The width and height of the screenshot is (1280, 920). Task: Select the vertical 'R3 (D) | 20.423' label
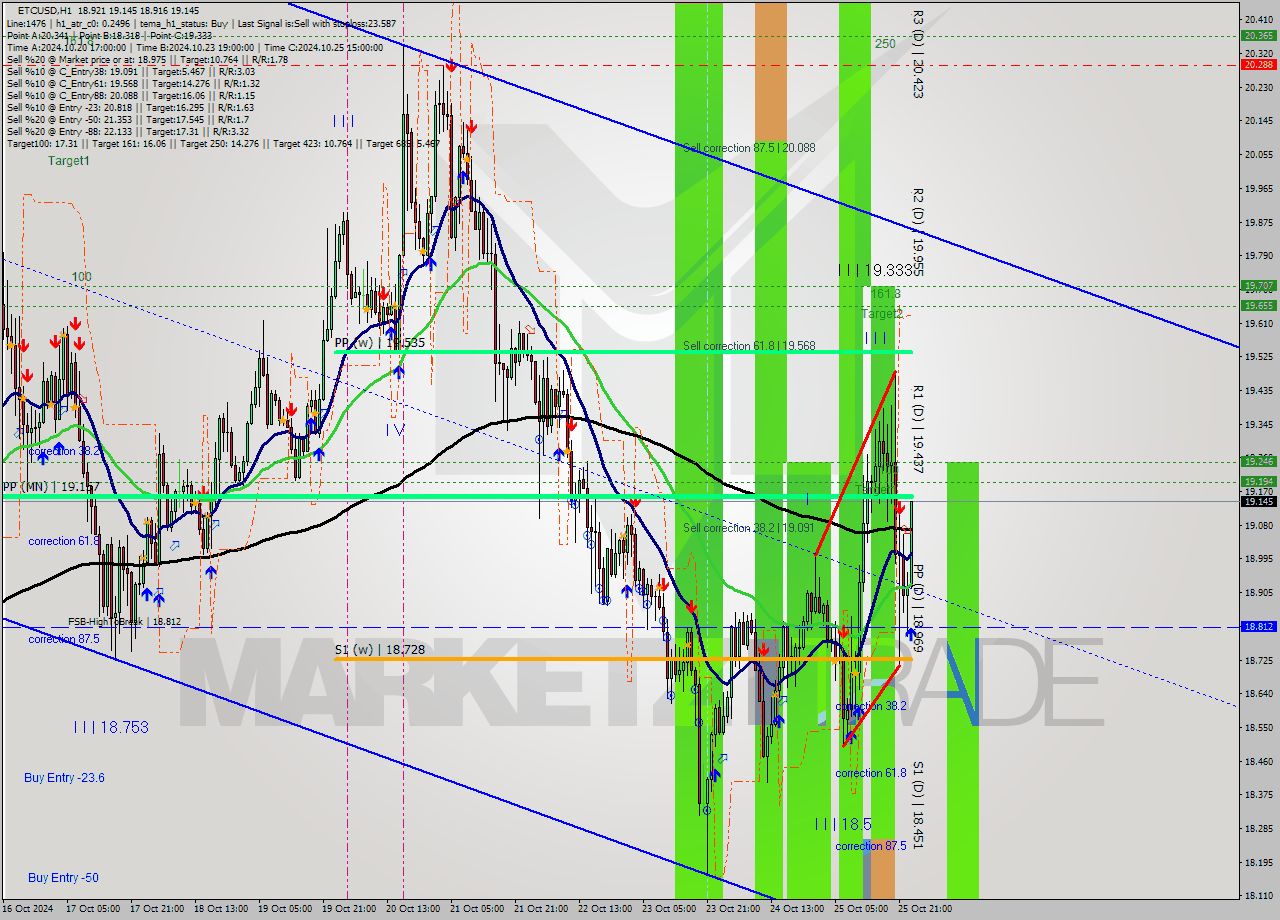coord(917,54)
